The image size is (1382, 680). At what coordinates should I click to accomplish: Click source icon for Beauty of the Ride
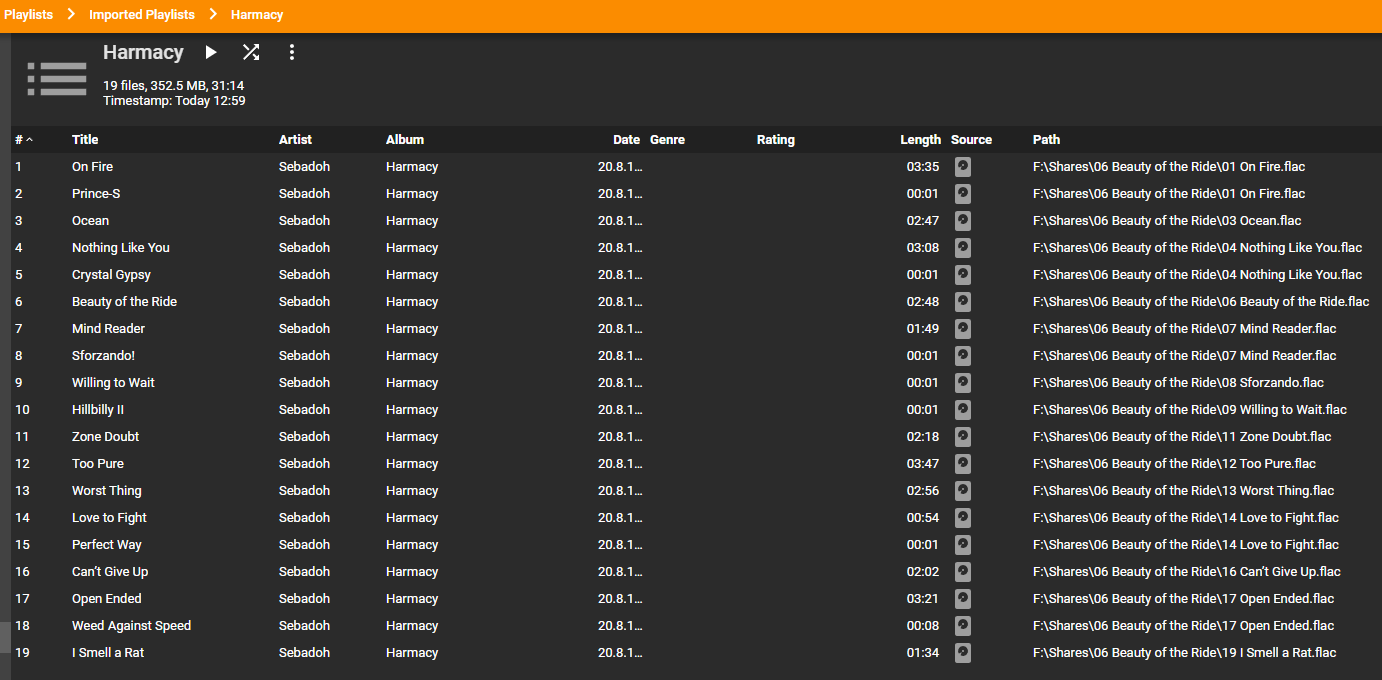pyautogui.click(x=962, y=302)
